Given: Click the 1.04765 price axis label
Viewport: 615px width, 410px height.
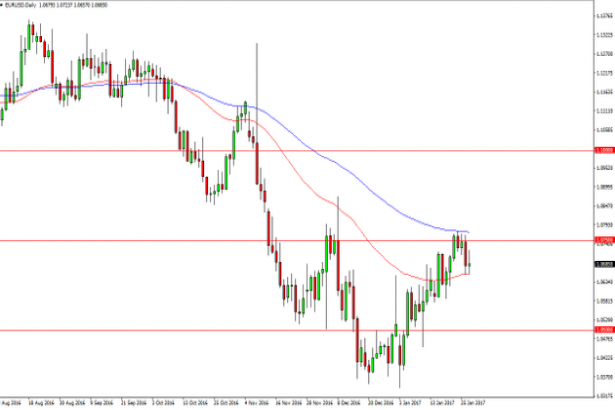Looking at the screenshot, I should tap(604, 339).
